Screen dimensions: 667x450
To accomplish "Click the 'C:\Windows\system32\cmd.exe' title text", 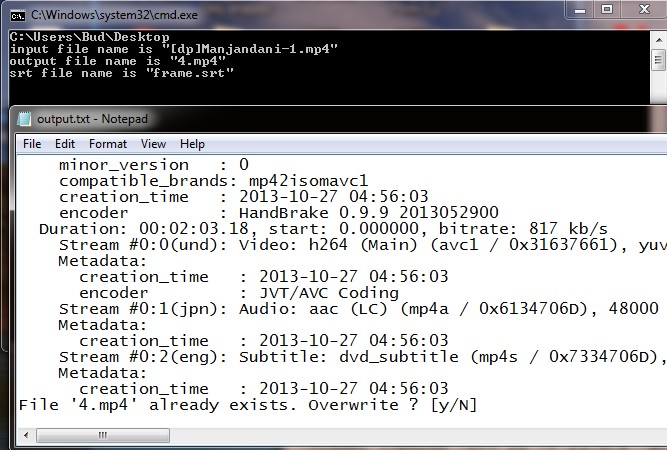I will click(114, 15).
